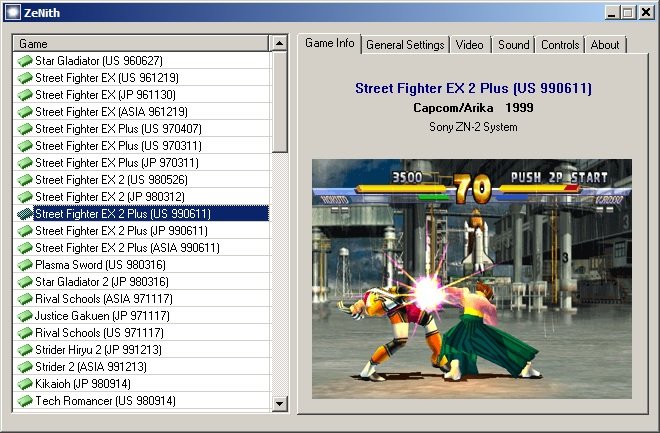
Task: Show the About tab
Action: pyautogui.click(x=605, y=45)
